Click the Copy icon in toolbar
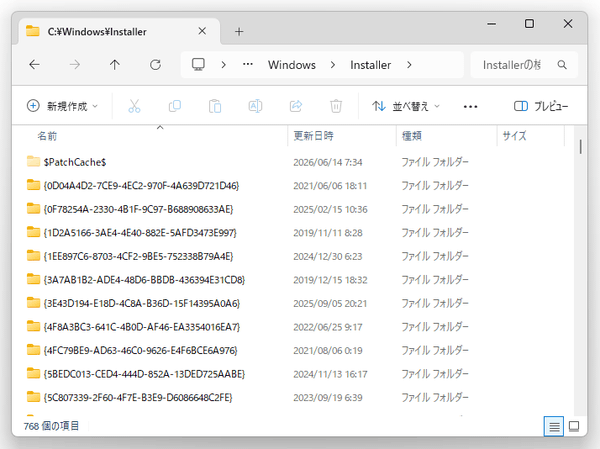The width and height of the screenshot is (600, 449). 175,106
